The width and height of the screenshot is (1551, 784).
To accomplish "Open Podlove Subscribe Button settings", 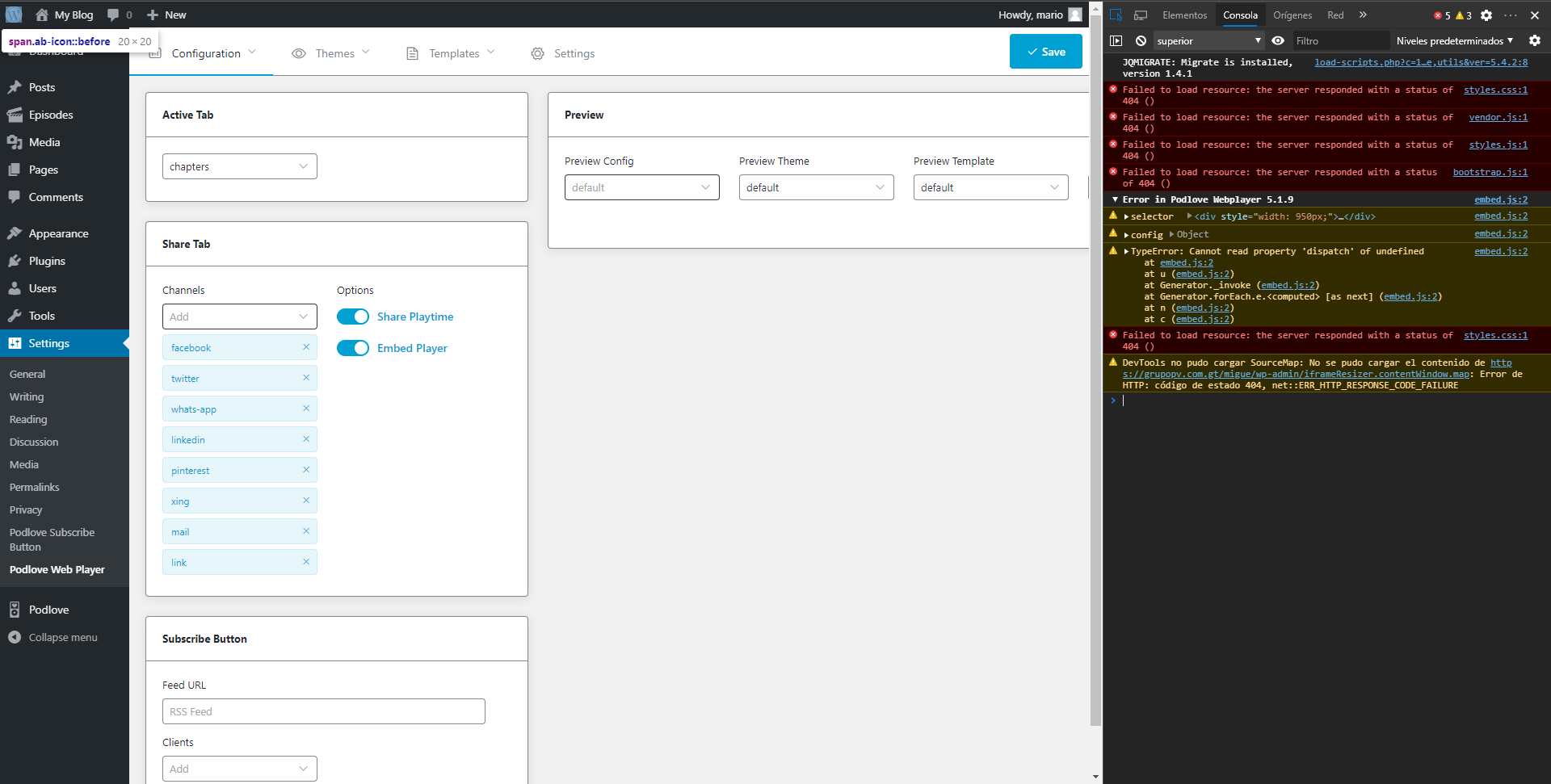I will tap(53, 539).
